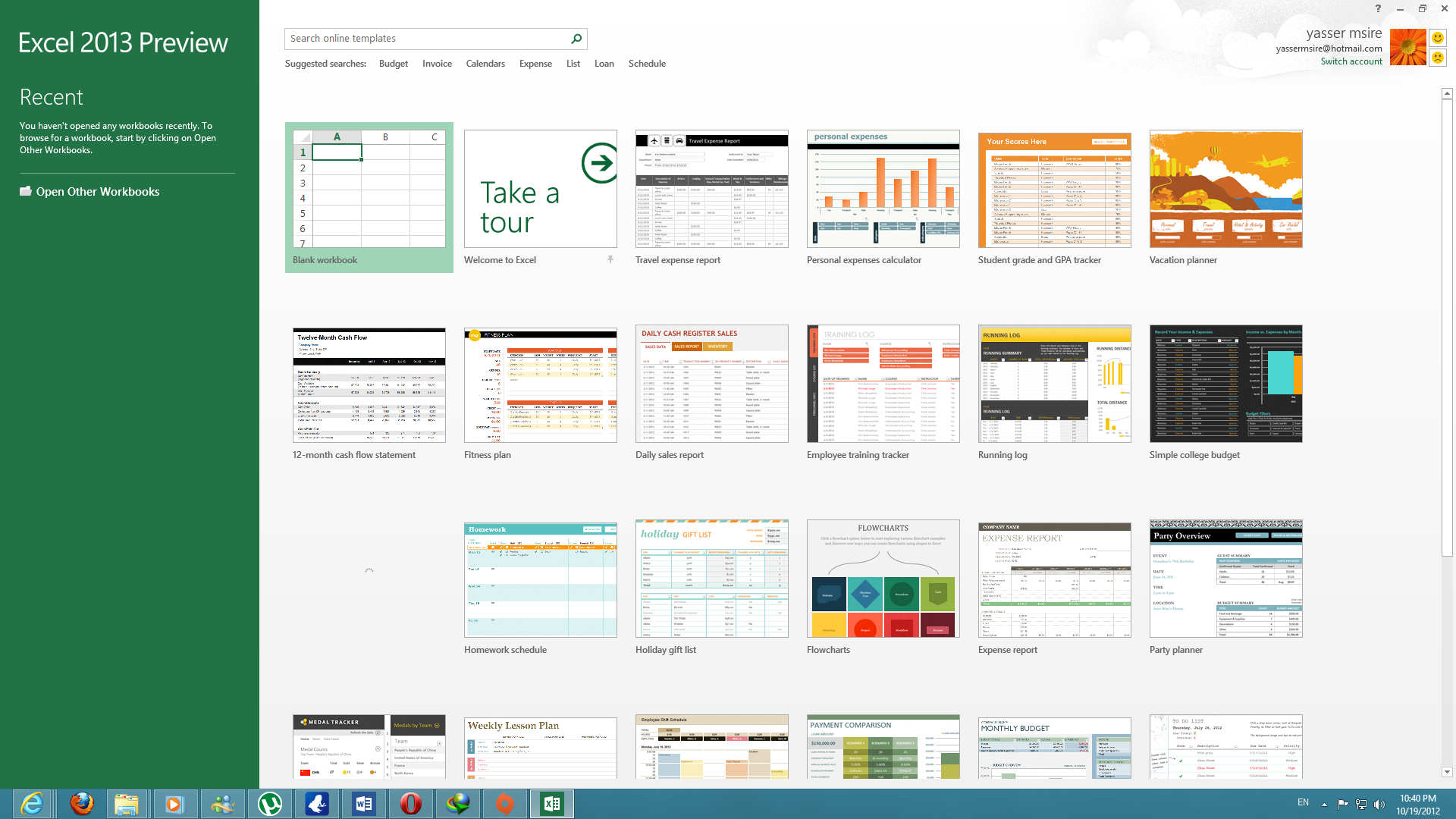This screenshot has height=819, width=1456.
Task: Click the template list scroll-up arrow
Action: 1447,93
